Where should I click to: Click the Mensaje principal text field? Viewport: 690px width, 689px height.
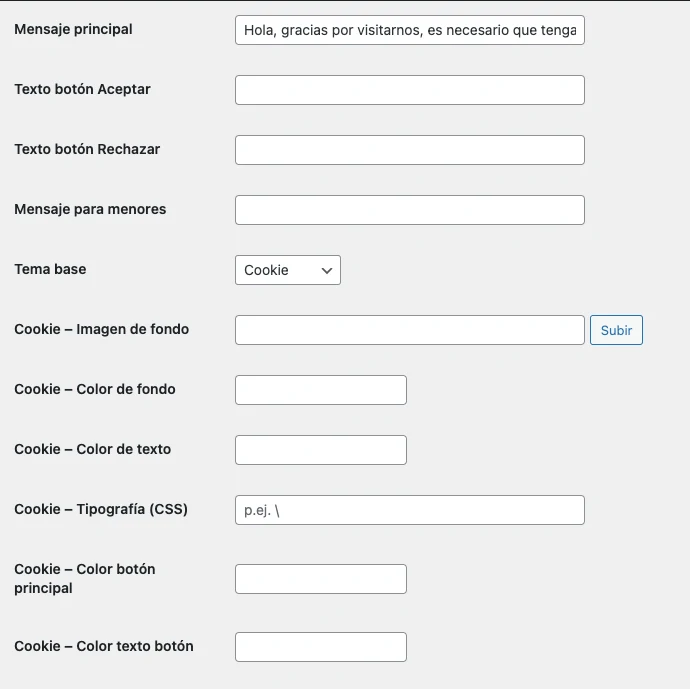(409, 30)
